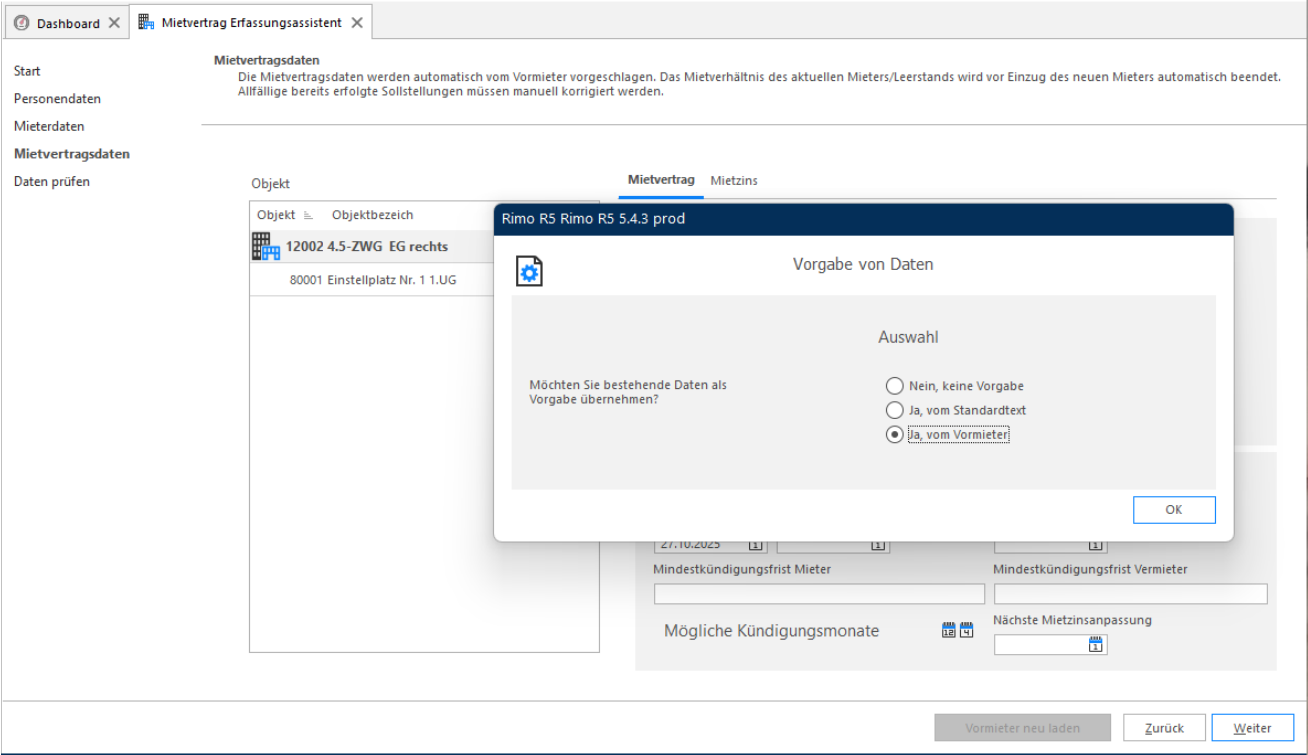The width and height of the screenshot is (1308, 755).
Task: Click into the Mindestkündigungsfrist Vermieter field
Action: coord(1130,594)
